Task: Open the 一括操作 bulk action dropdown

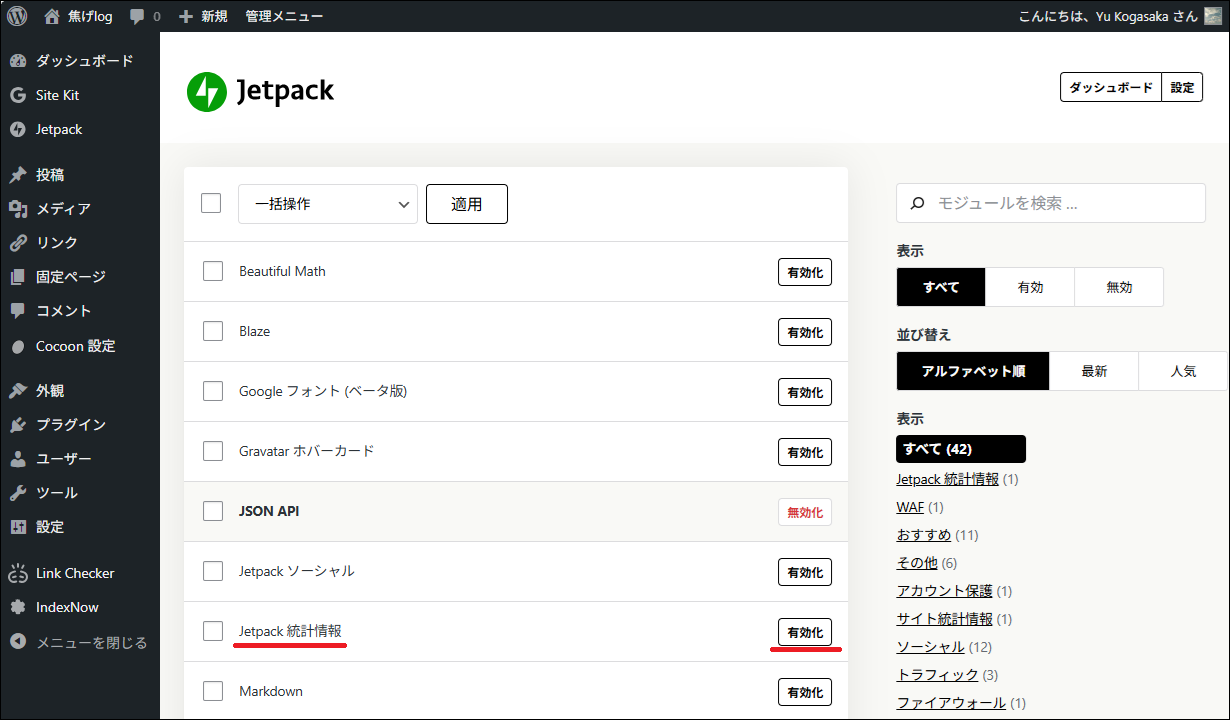Action: pos(328,204)
